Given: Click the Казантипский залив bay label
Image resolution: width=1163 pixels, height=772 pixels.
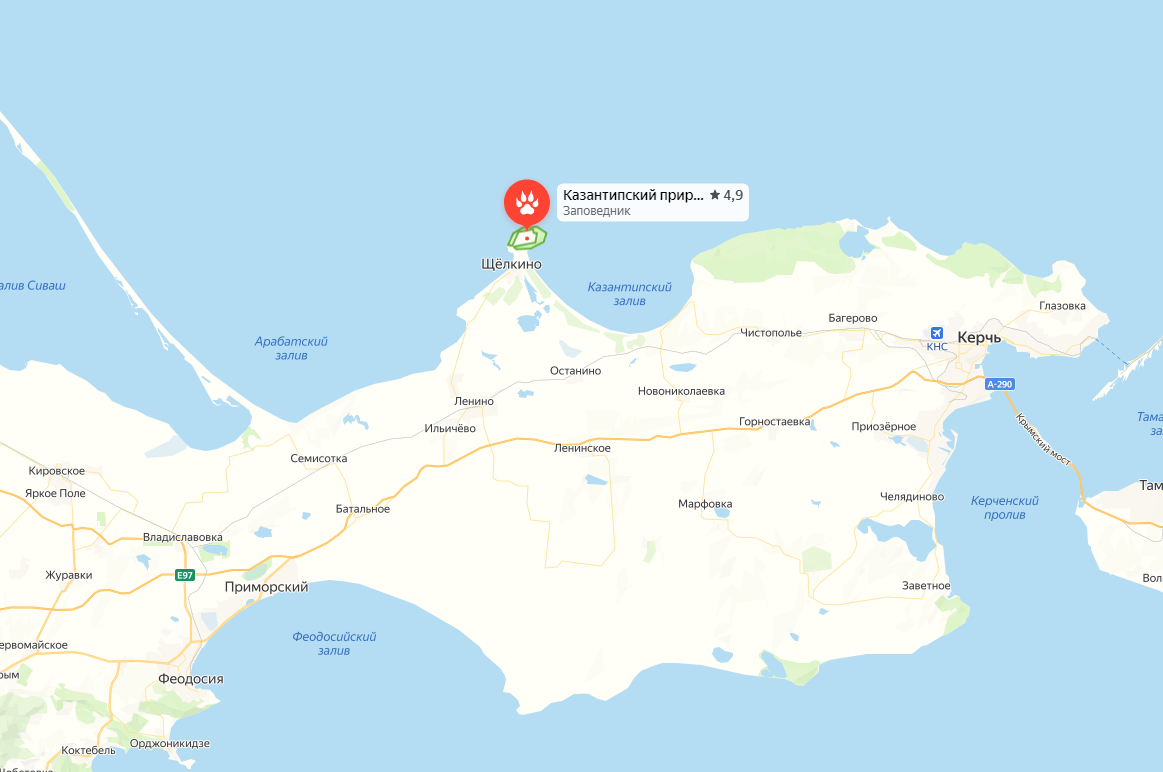Looking at the screenshot, I should pyautogui.click(x=630, y=294).
